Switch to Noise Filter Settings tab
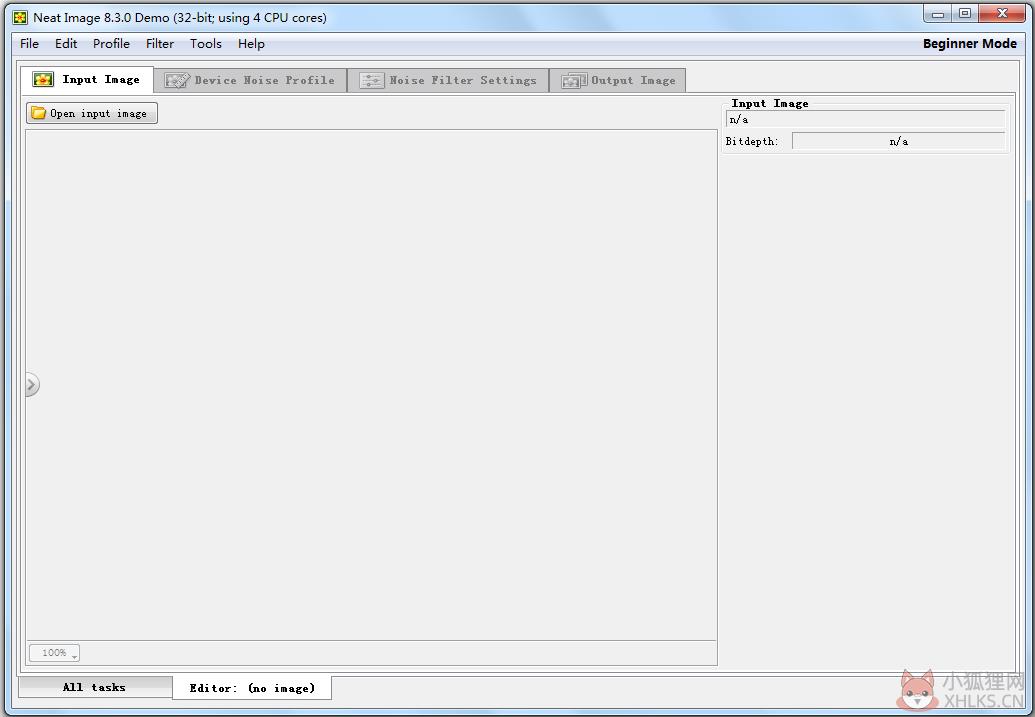Screen dimensions: 1035x717 [x=448, y=81]
